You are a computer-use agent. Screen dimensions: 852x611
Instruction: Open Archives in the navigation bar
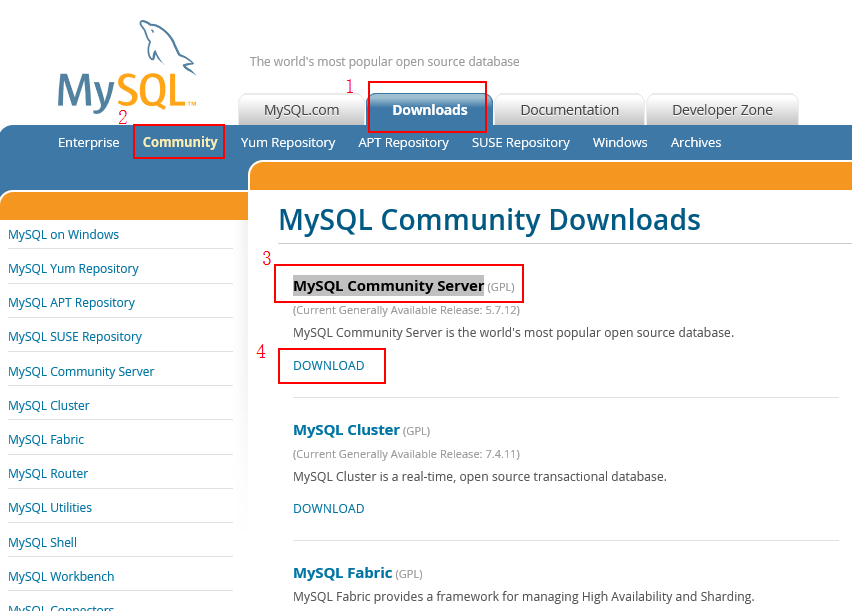pos(696,142)
